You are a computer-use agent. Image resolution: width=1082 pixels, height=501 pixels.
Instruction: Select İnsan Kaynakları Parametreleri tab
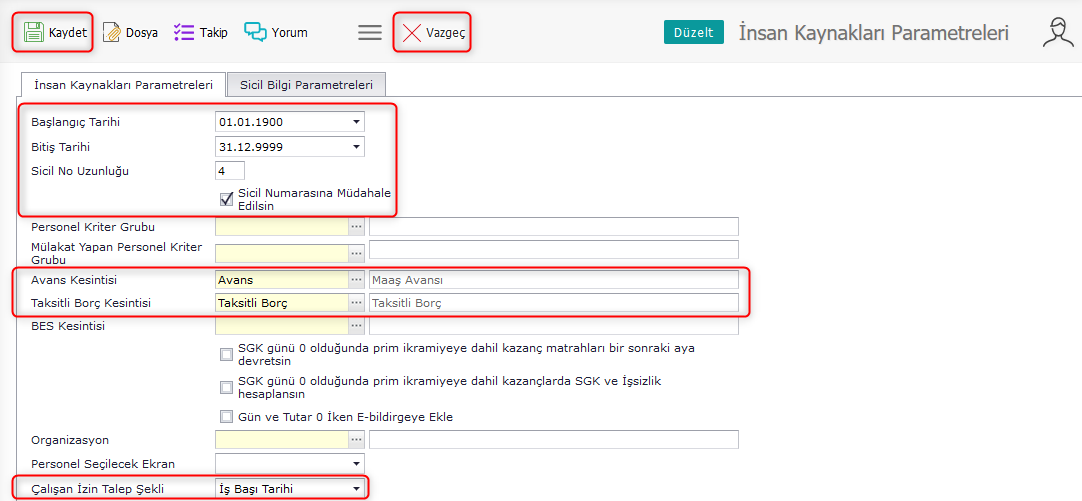pos(123,85)
